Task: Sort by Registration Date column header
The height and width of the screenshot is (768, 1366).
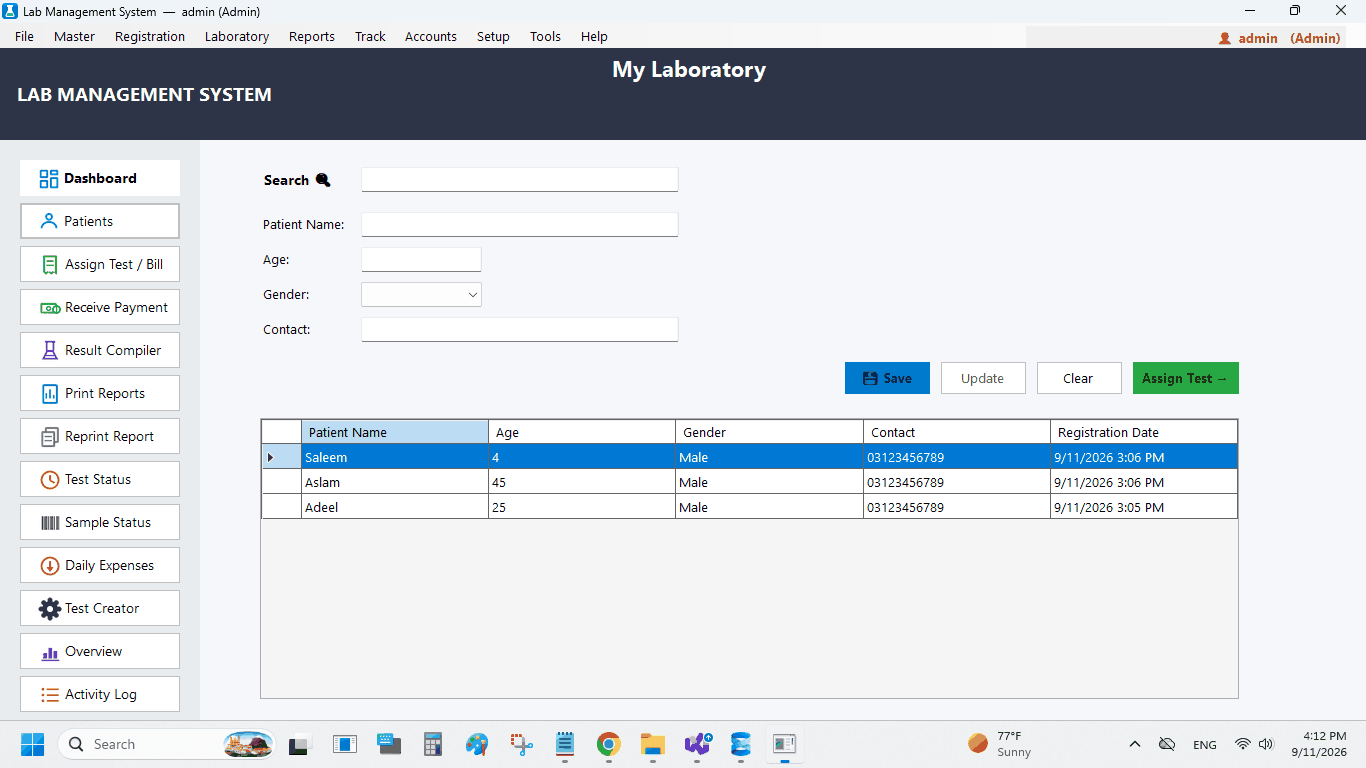Action: point(1144,432)
